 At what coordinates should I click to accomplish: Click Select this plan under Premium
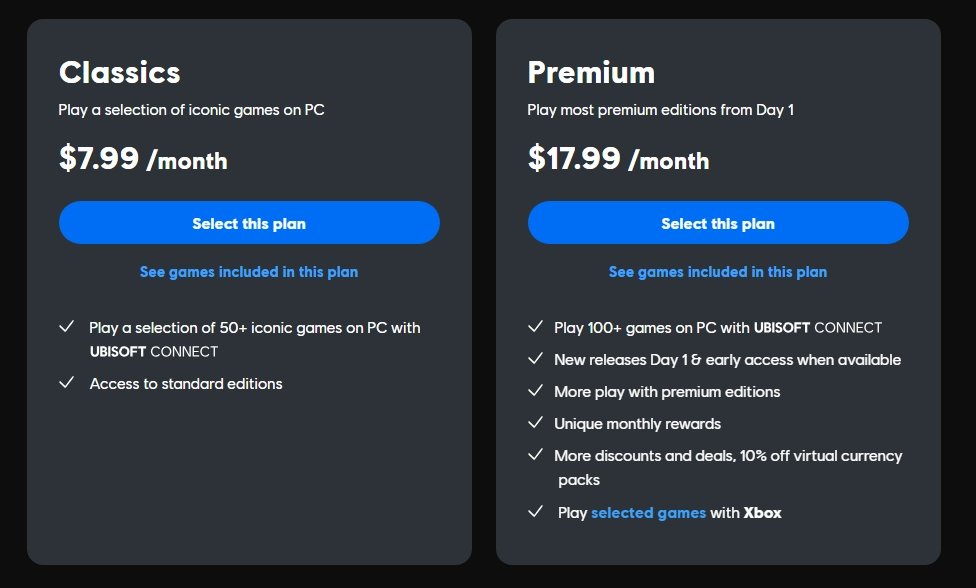coord(718,223)
